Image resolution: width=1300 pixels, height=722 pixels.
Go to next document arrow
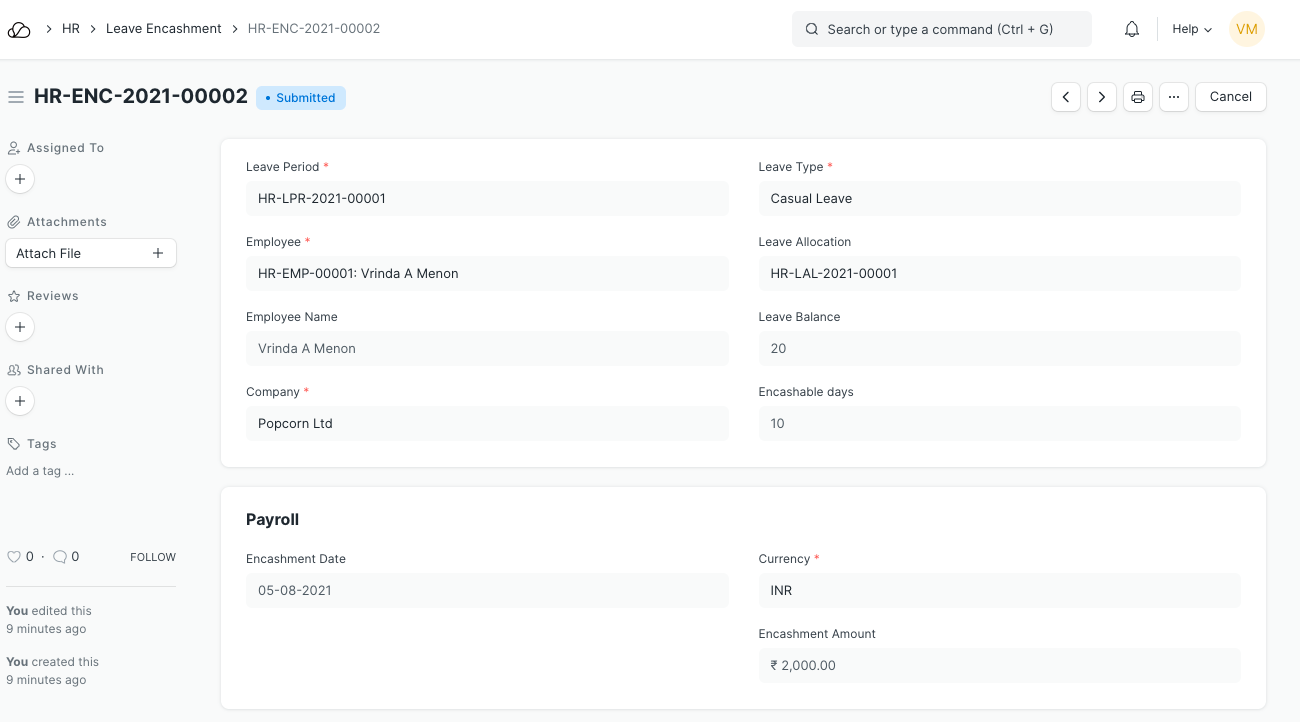tap(1102, 97)
